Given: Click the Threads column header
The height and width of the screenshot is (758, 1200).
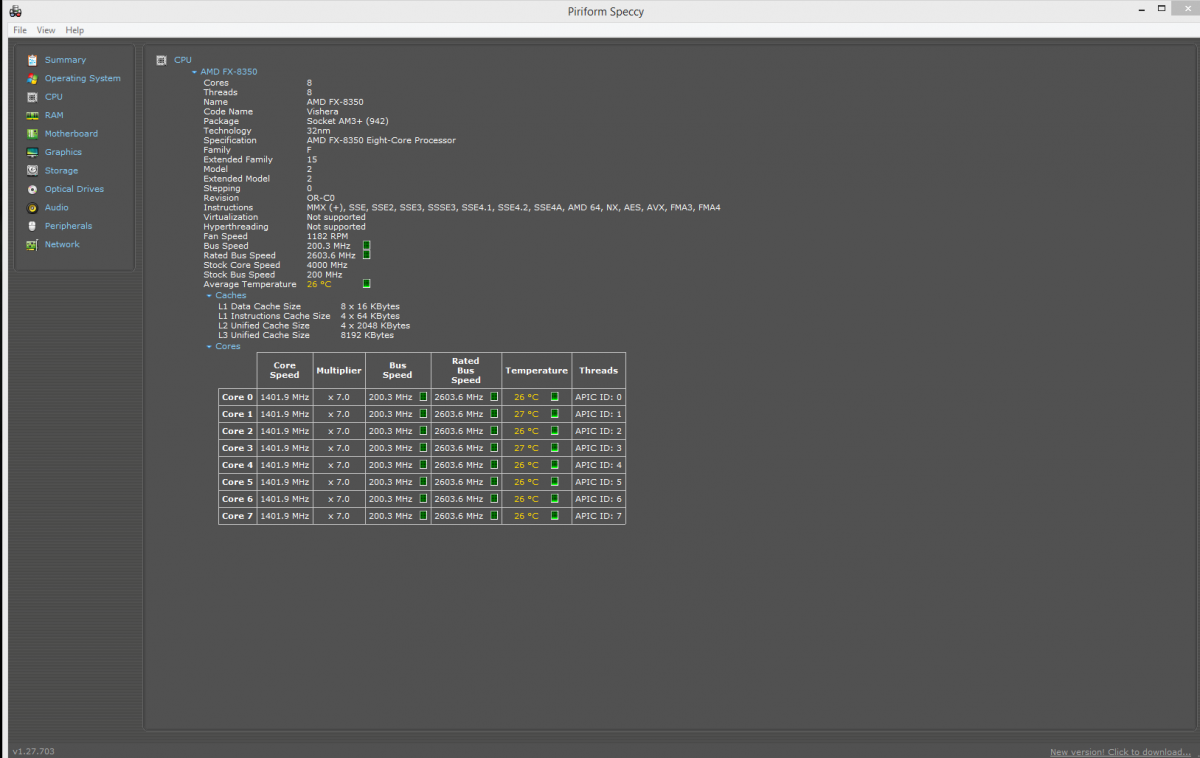Looking at the screenshot, I should tap(599, 370).
